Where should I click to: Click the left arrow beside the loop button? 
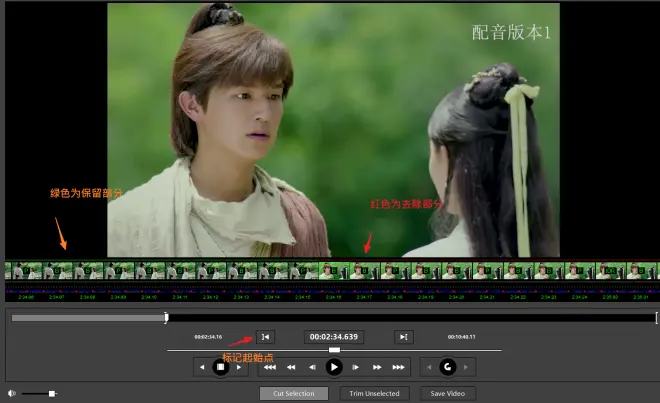click(x=429, y=367)
